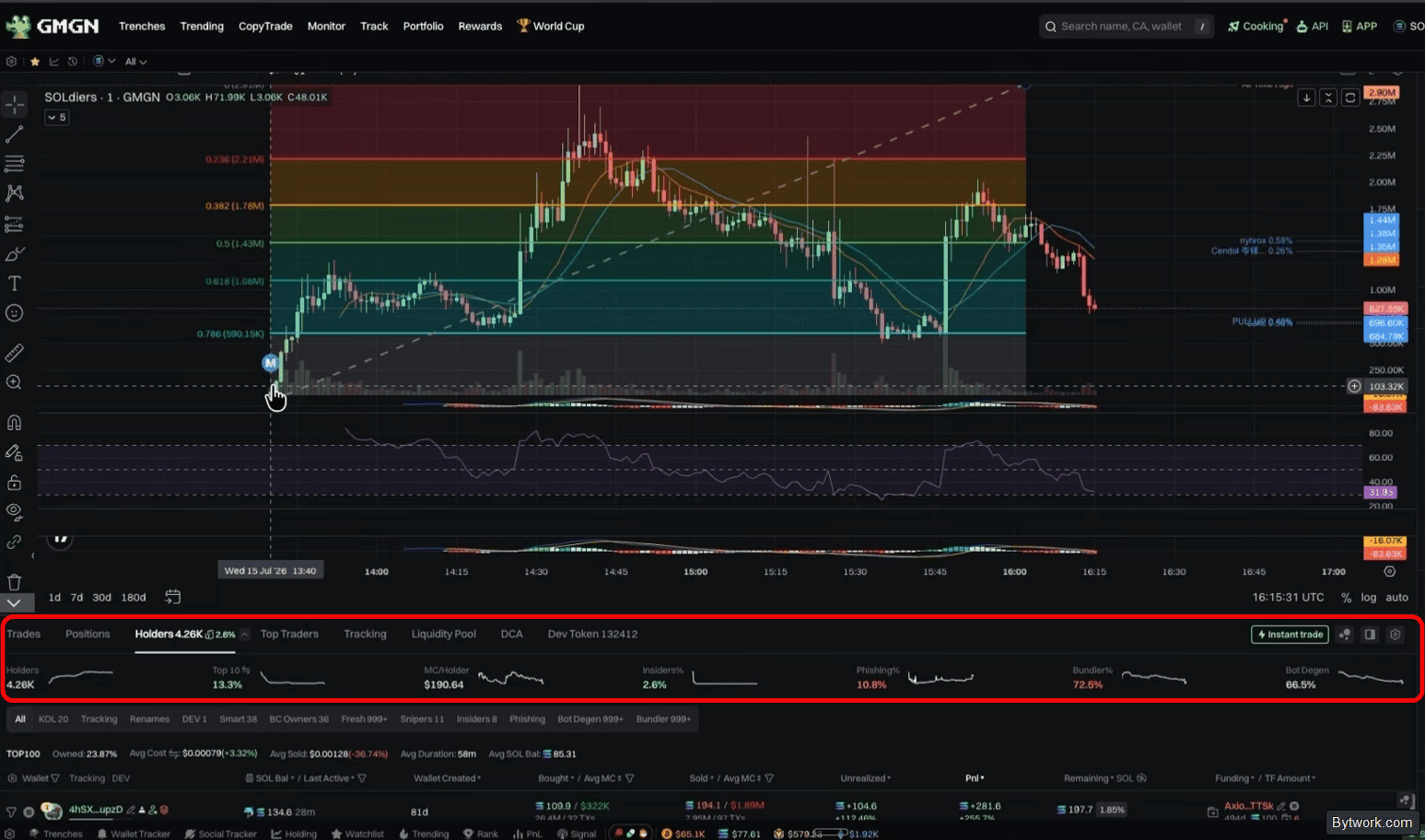The image size is (1425, 840).
Task: Lock all drawing tools
Action: (x=15, y=483)
